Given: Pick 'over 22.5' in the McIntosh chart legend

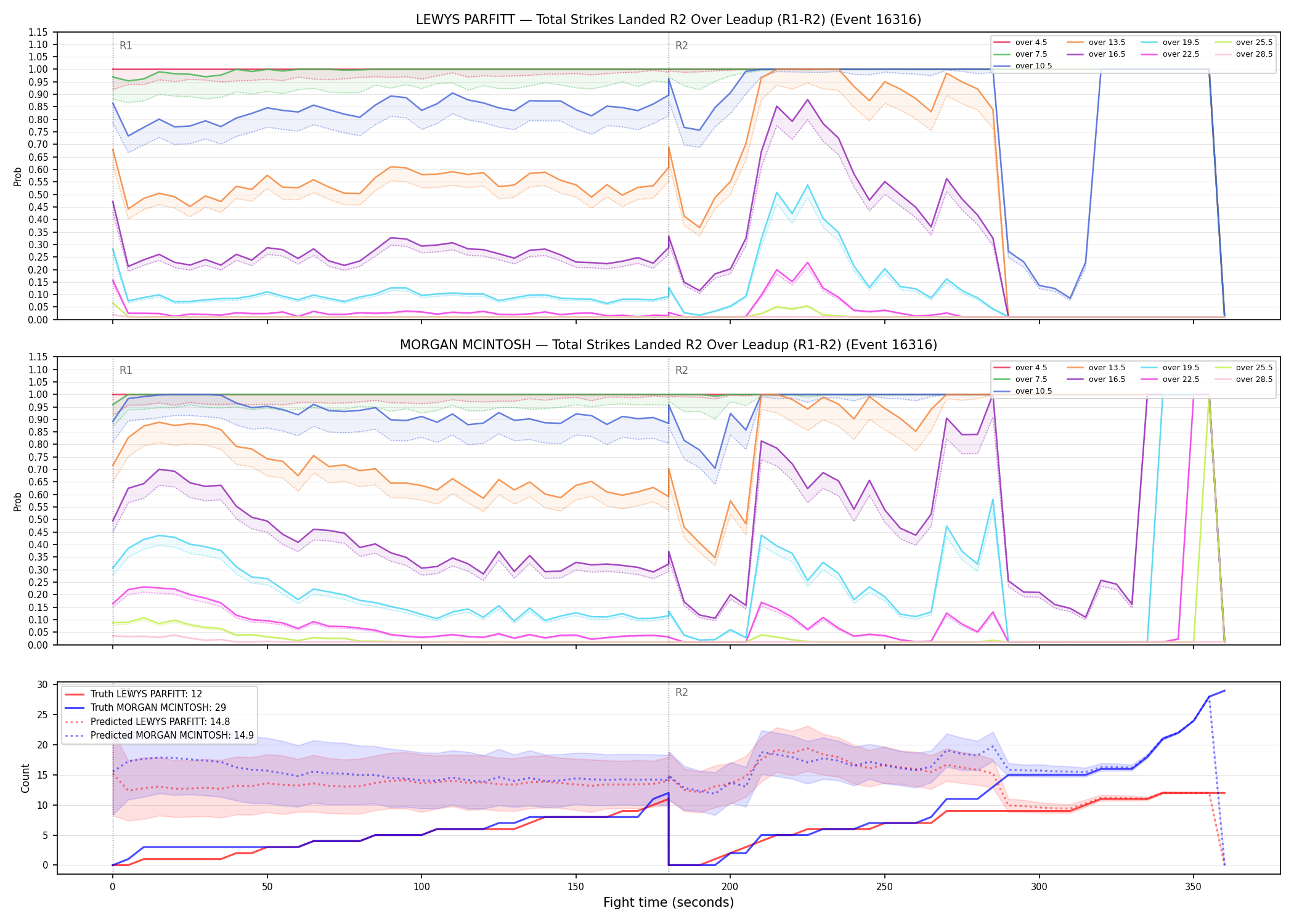Looking at the screenshot, I should pyautogui.click(x=1170, y=379).
